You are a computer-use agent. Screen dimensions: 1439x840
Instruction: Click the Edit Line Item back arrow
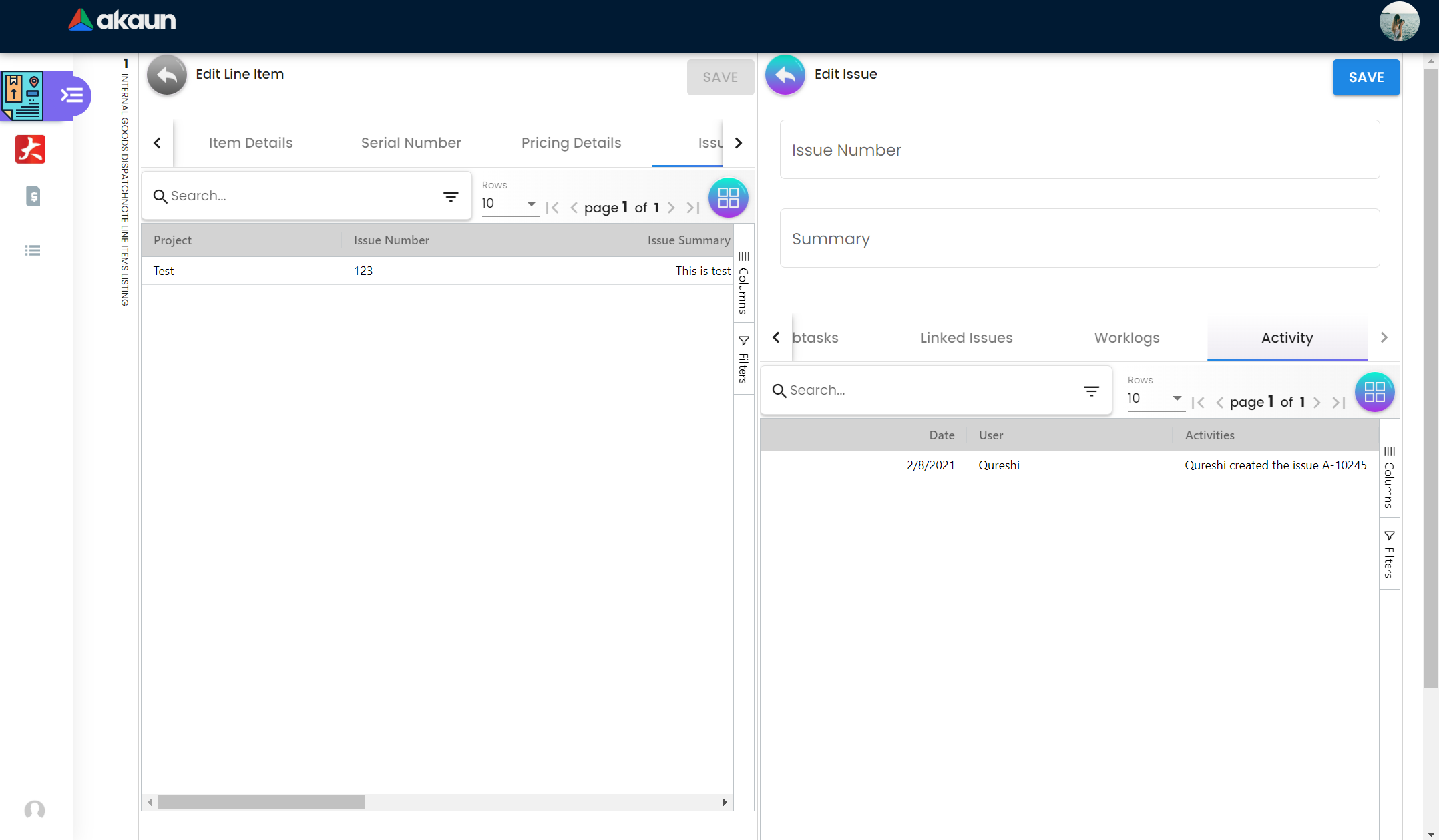pos(166,75)
